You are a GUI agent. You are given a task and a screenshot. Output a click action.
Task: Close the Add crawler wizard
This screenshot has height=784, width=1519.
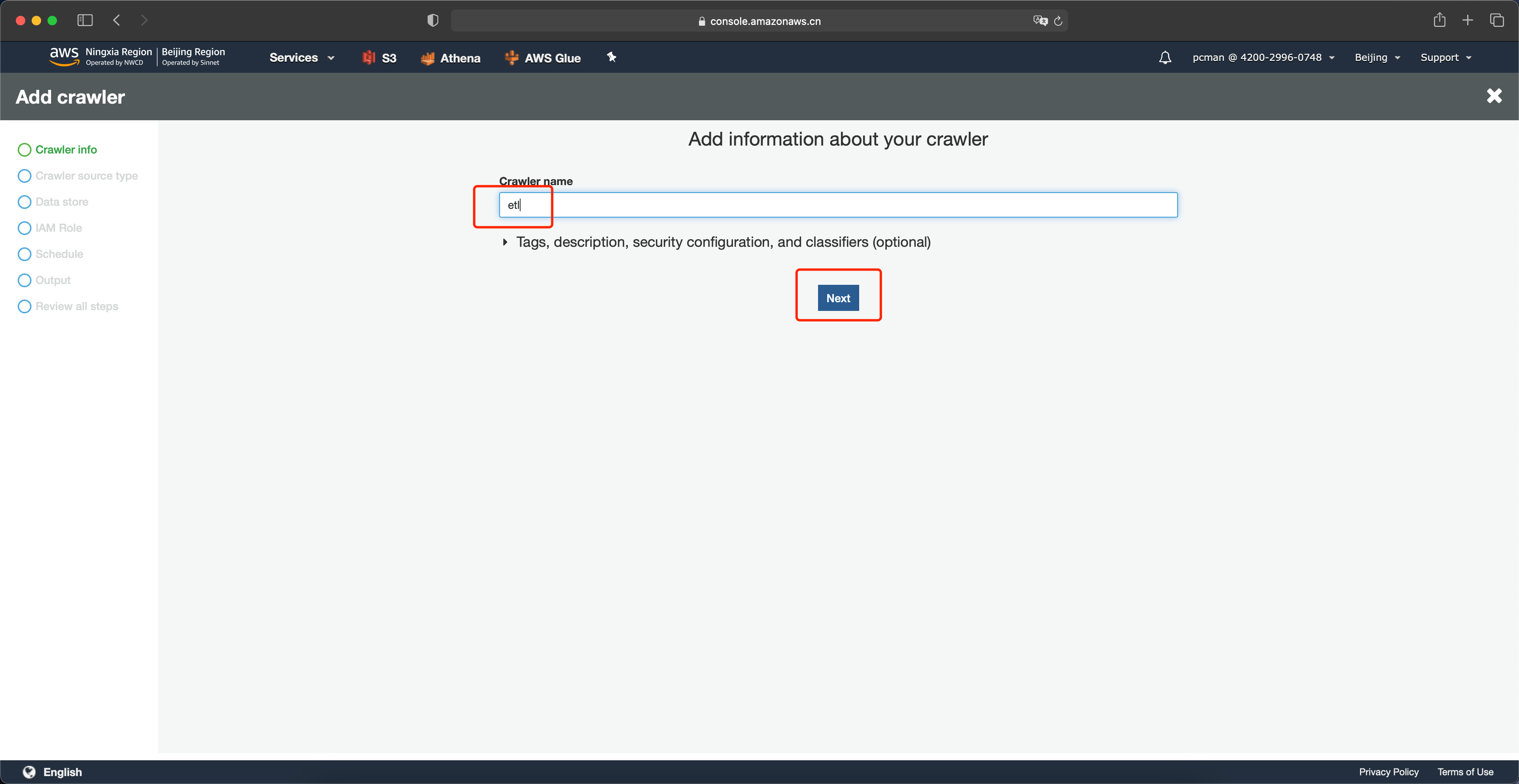pos(1494,95)
